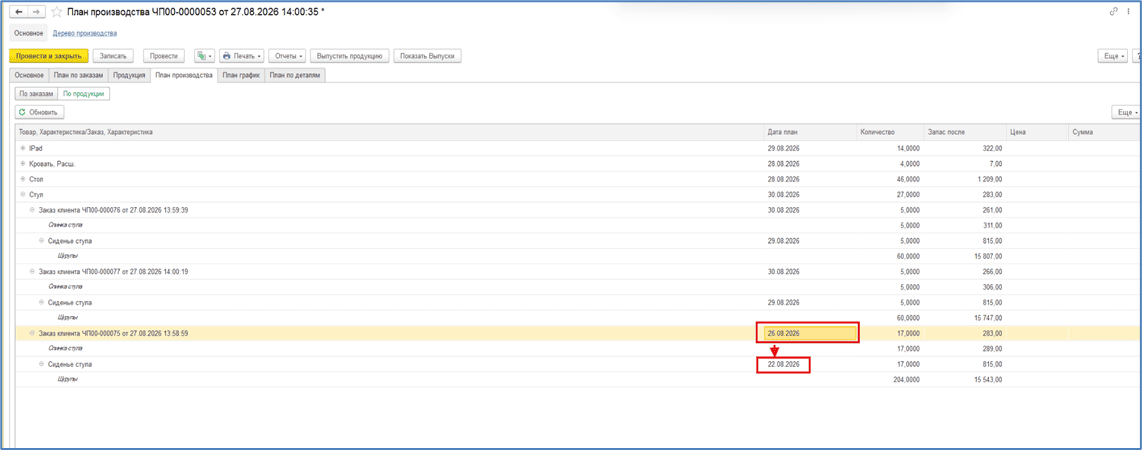Viewport: 1142px width, 450px height.
Task: Expand the Кровать, Расш. row
Action: coord(23,163)
